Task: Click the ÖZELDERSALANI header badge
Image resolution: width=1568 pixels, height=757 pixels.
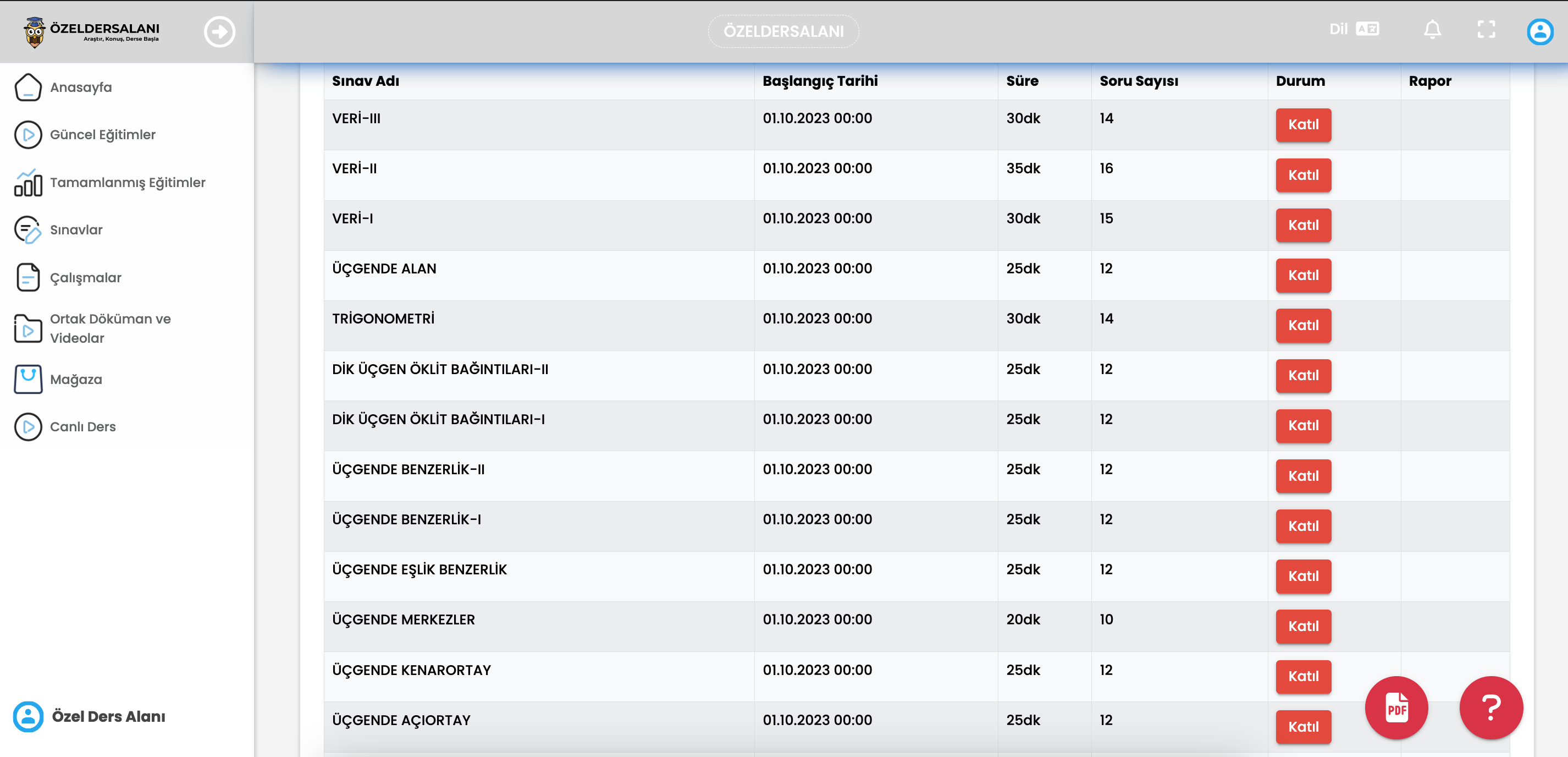Action: (783, 31)
